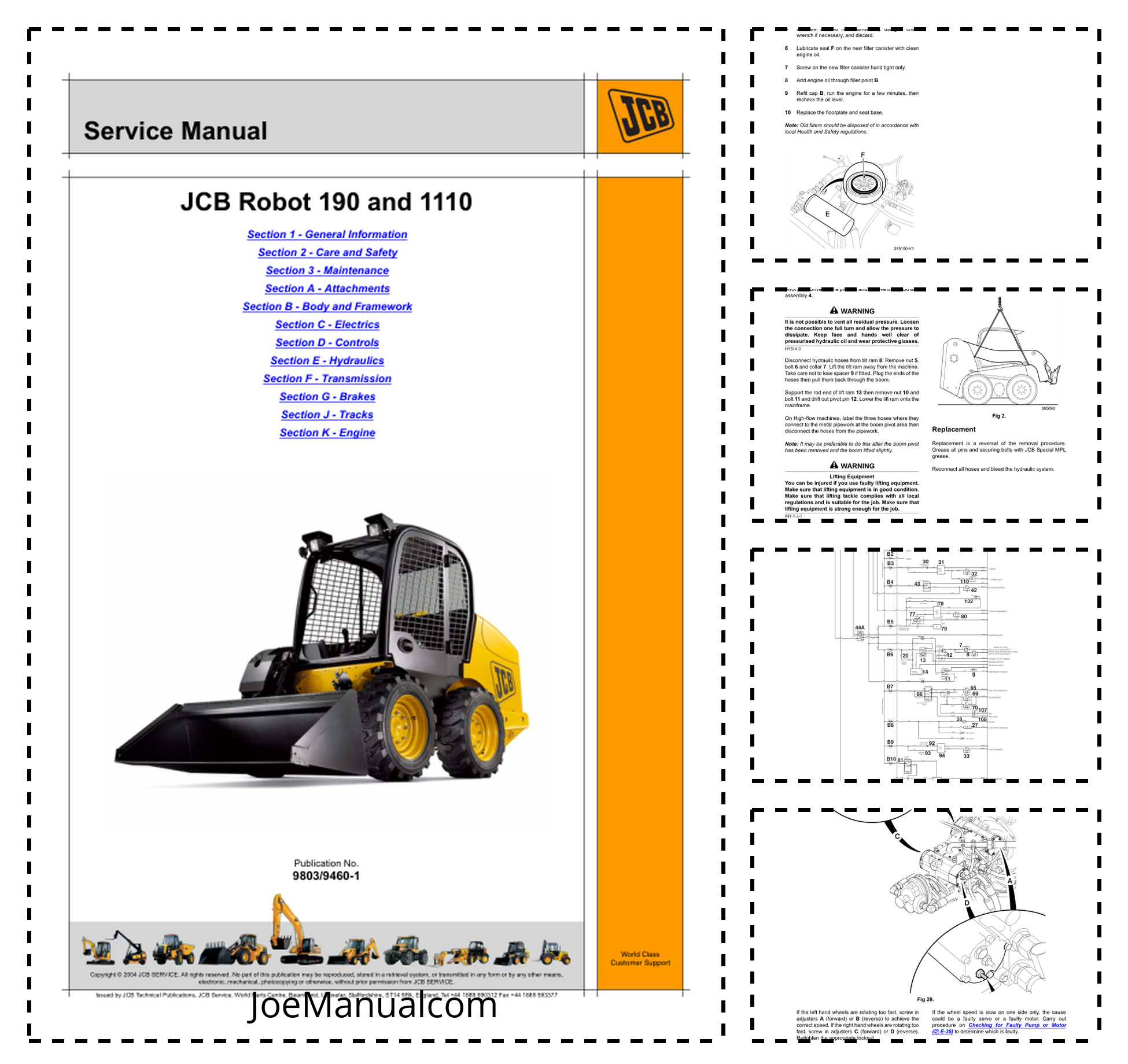This screenshot has height=1064, width=1128.
Task: Click the JCB logo in orange header
Action: pos(640,116)
